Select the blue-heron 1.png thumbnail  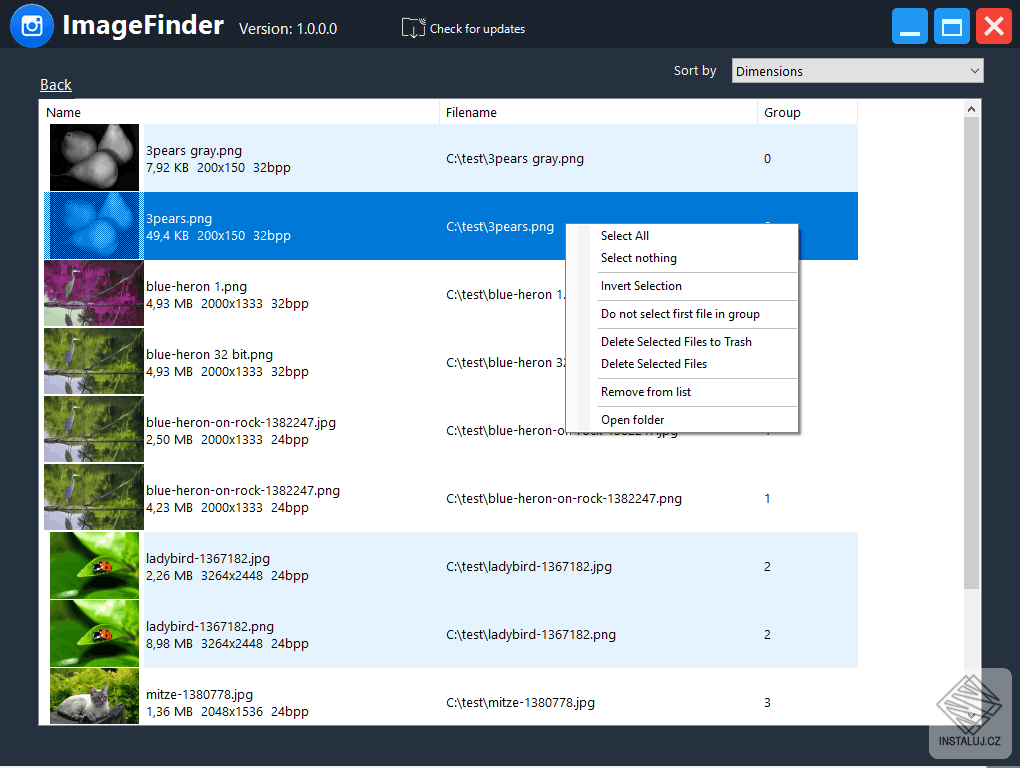(94, 293)
